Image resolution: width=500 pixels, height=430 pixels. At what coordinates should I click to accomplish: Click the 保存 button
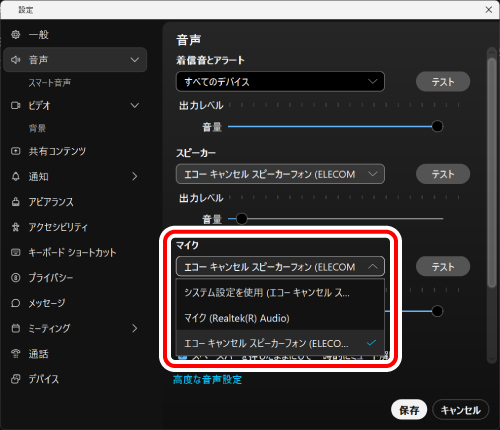409,410
